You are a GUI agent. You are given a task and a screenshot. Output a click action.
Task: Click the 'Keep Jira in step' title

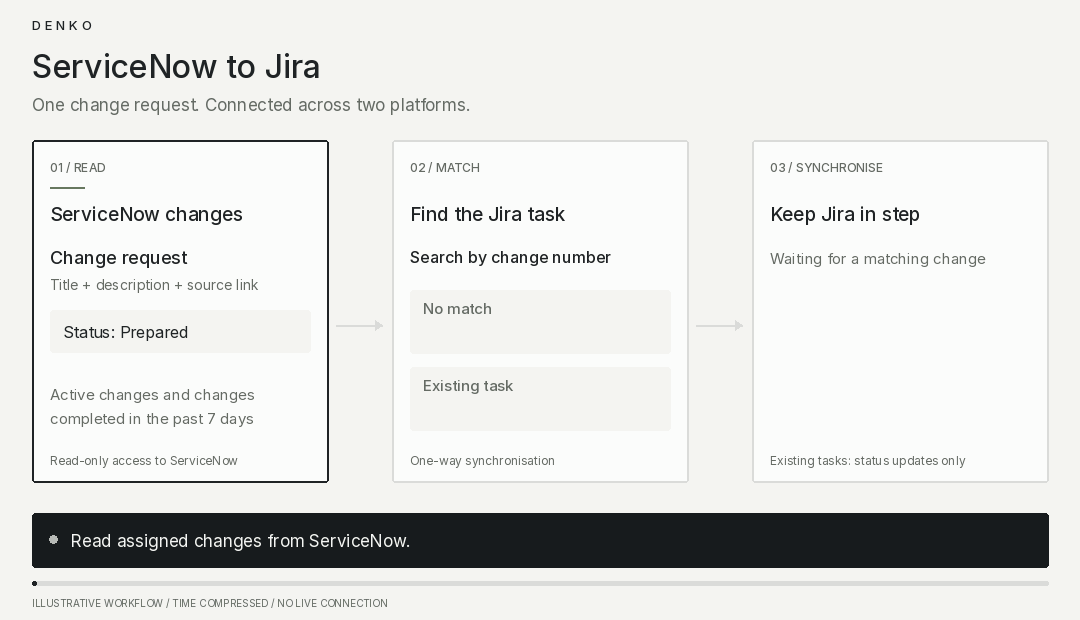click(844, 214)
